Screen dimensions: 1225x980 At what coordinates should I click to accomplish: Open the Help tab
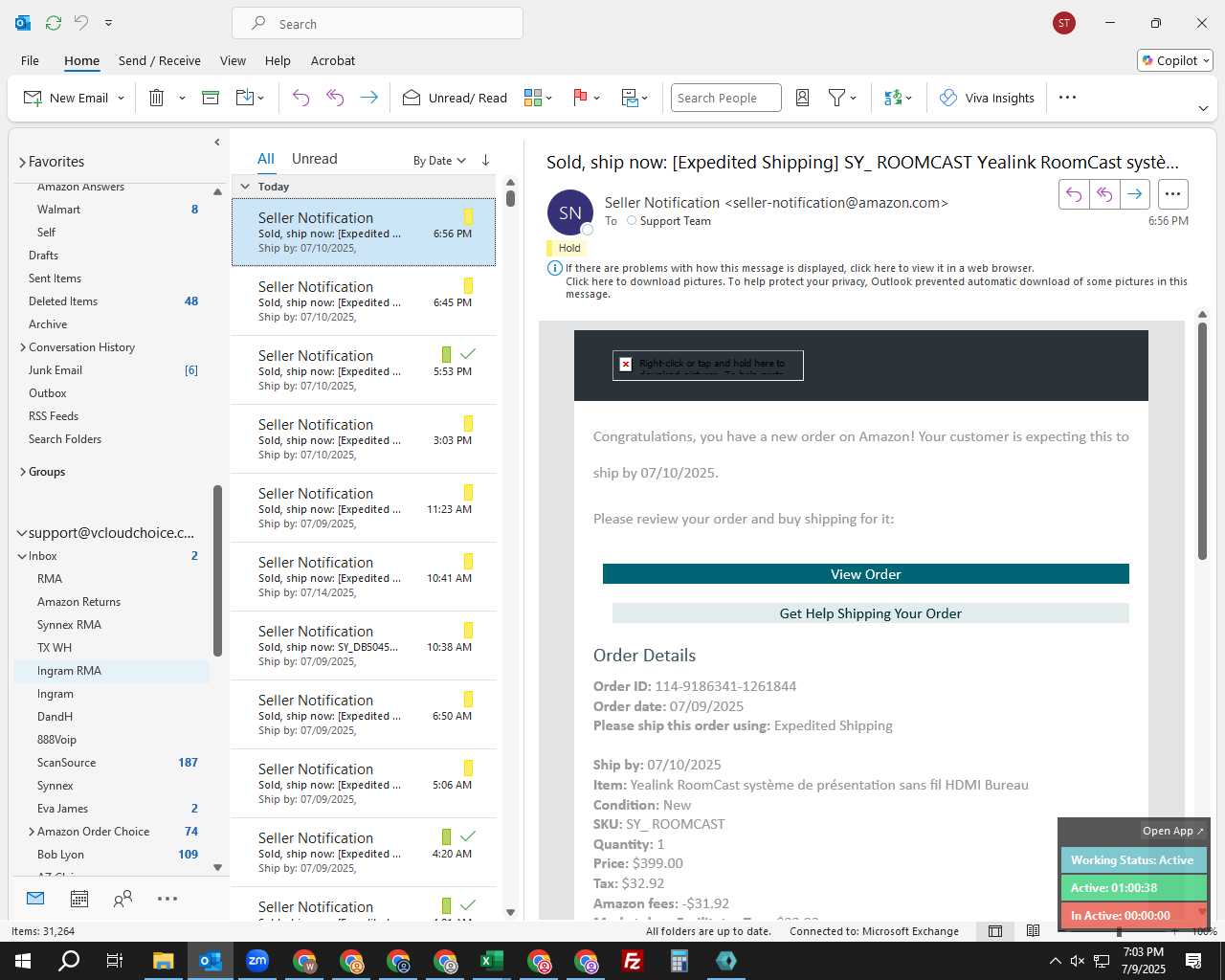[278, 60]
